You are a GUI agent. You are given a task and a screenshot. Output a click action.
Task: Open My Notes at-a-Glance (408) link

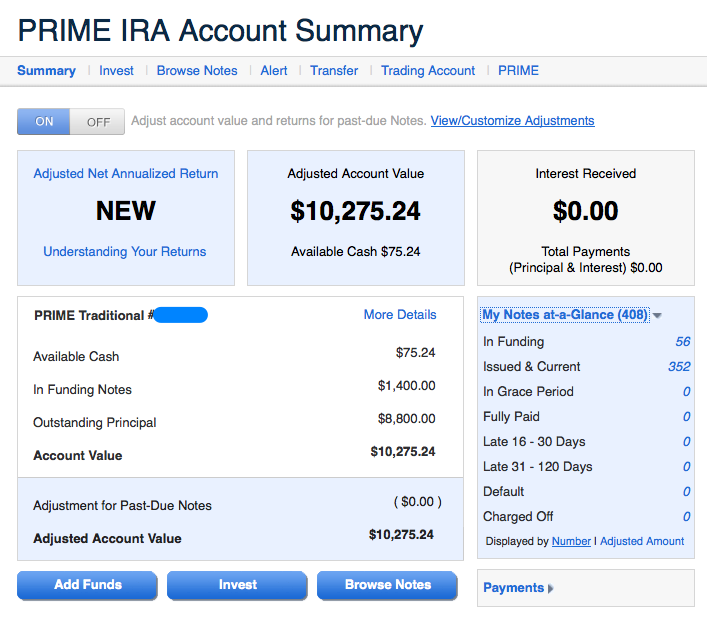pyautogui.click(x=565, y=315)
